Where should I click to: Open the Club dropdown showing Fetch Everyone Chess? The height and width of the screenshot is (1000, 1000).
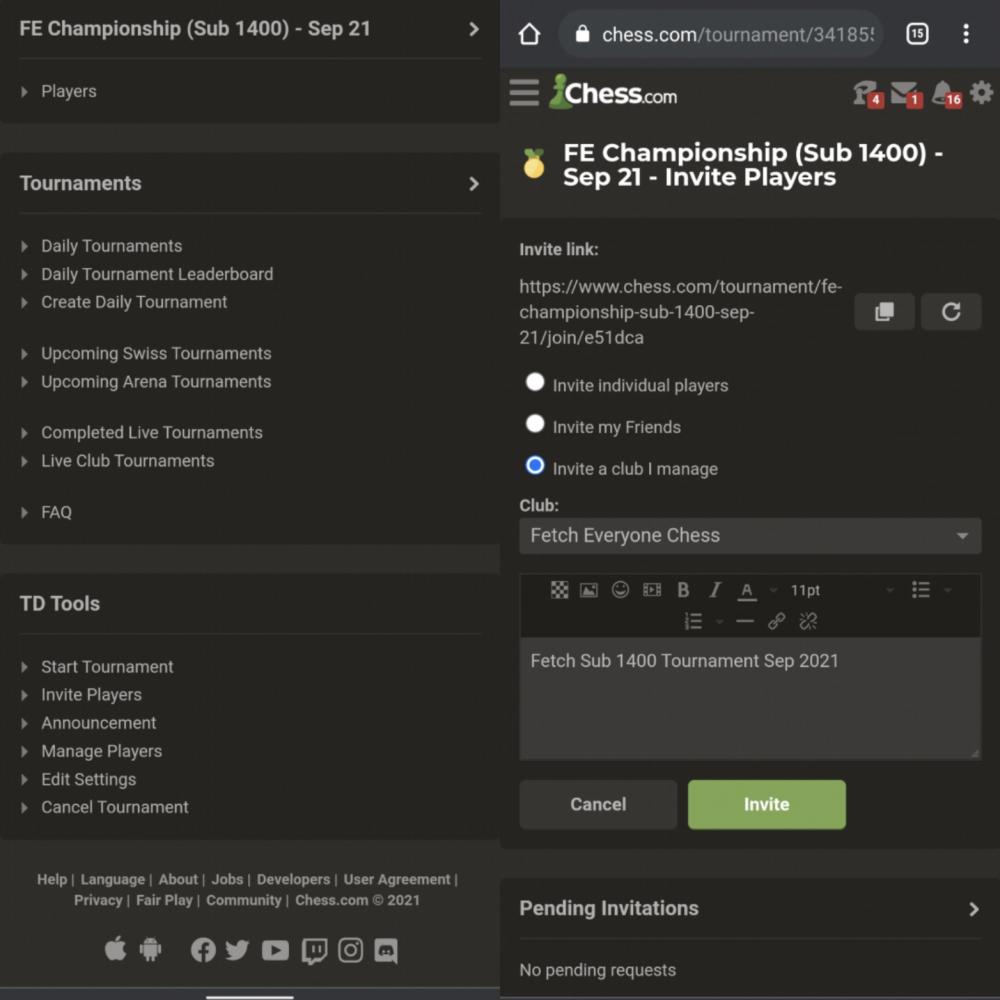(750, 536)
